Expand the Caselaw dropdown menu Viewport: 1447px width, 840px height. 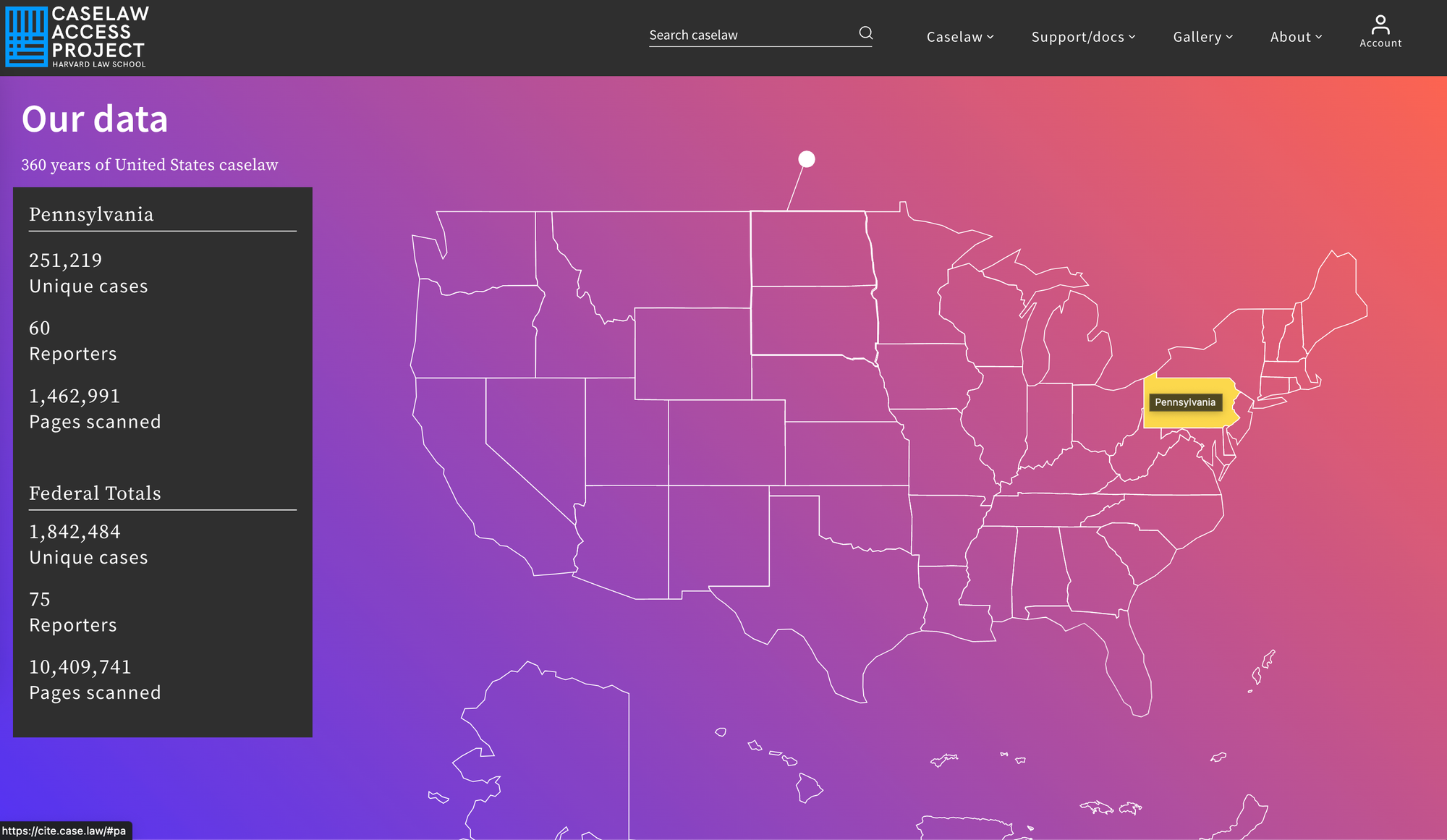959,37
